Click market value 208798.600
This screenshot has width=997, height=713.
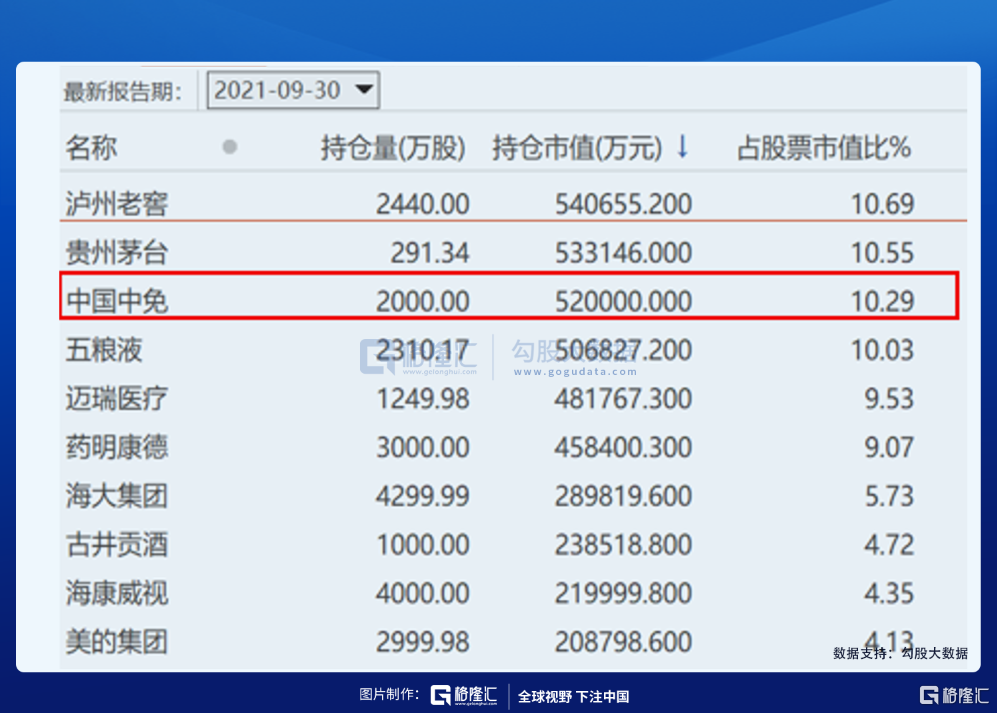click(623, 642)
